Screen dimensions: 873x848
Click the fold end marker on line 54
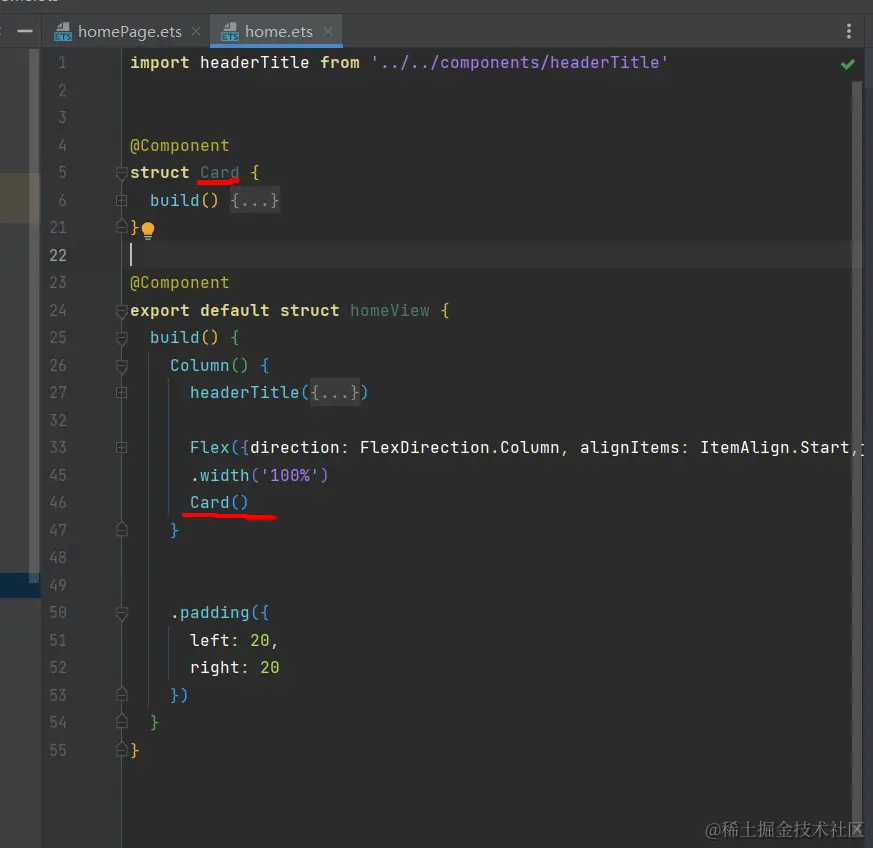point(121,722)
